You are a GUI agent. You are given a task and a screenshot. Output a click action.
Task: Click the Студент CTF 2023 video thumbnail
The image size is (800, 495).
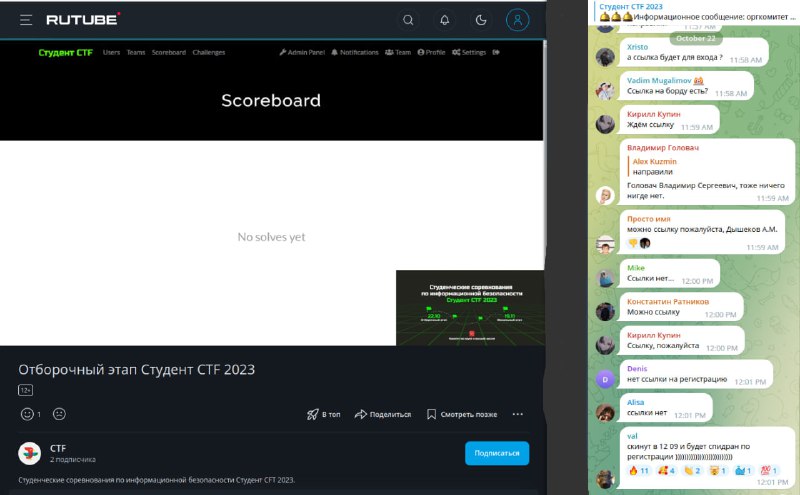[470, 308]
